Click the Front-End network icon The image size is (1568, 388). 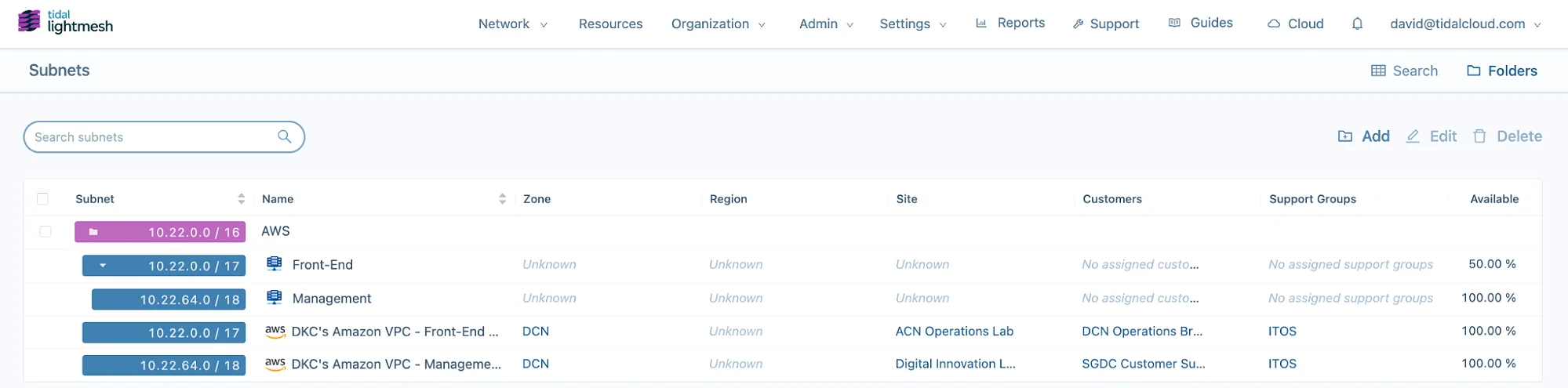275,264
